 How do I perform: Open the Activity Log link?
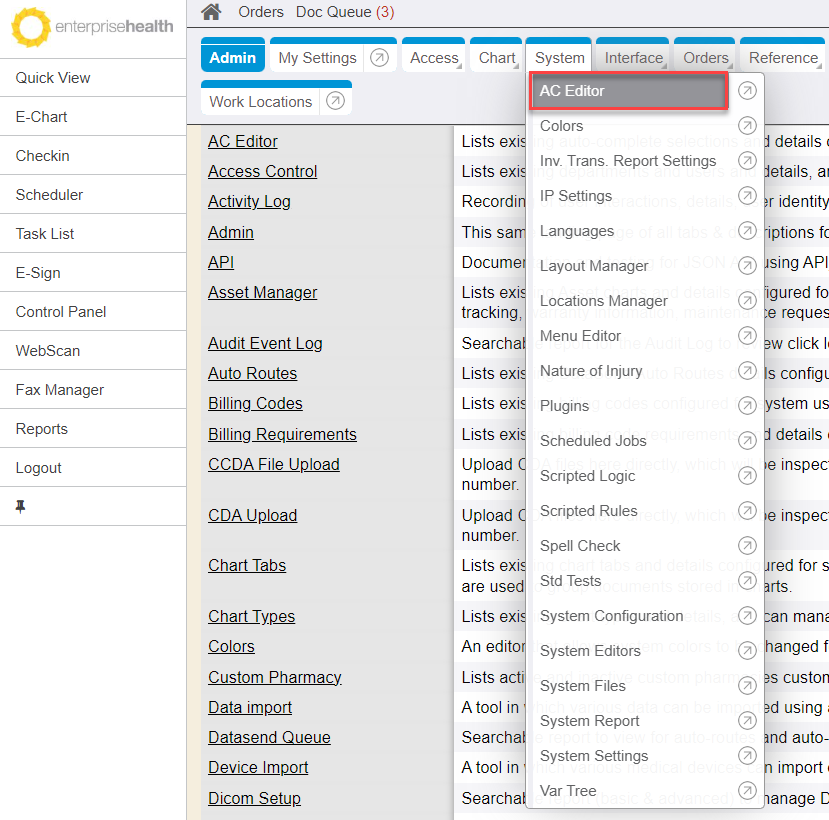click(249, 201)
